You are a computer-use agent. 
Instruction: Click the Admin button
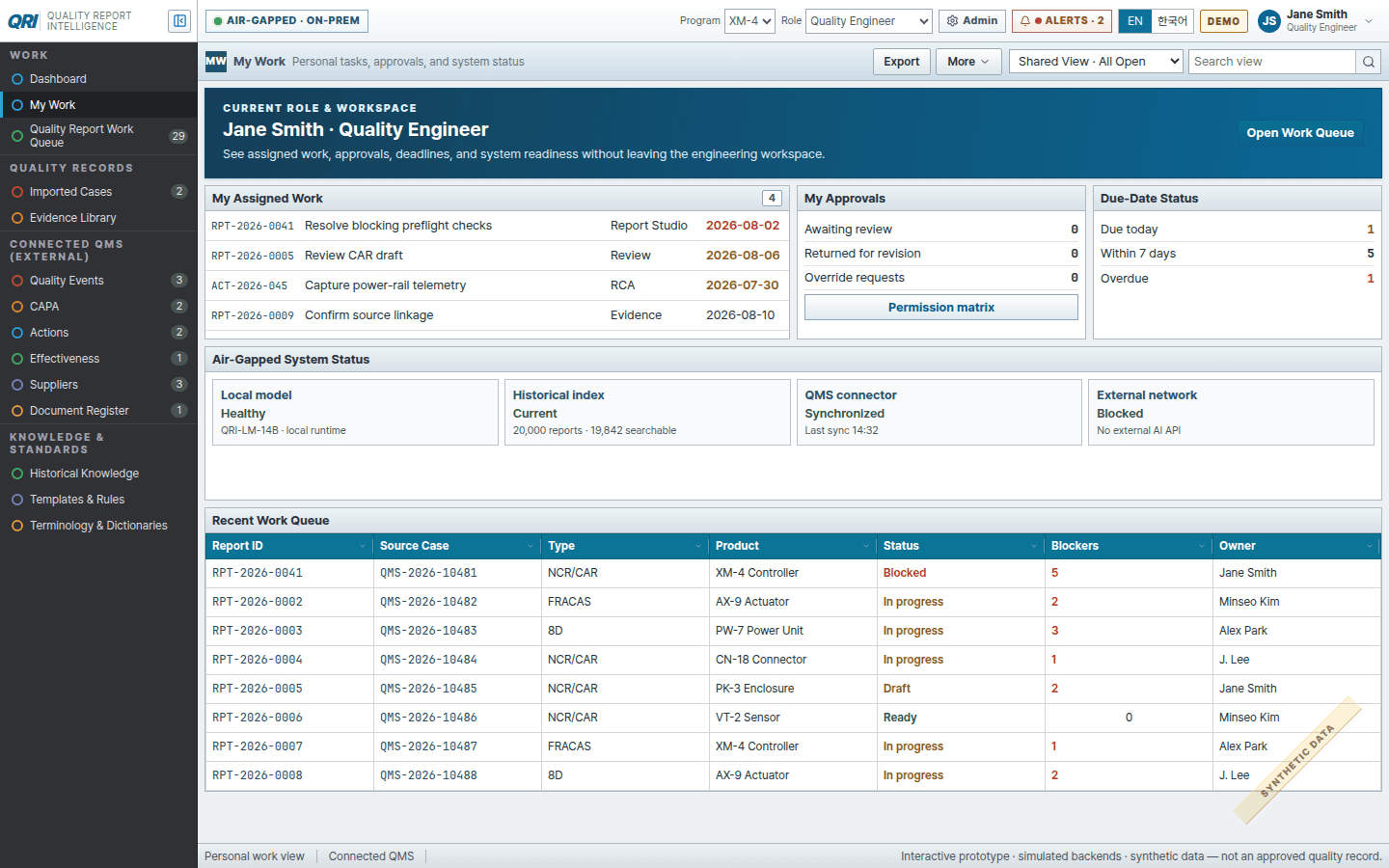[x=972, y=21]
